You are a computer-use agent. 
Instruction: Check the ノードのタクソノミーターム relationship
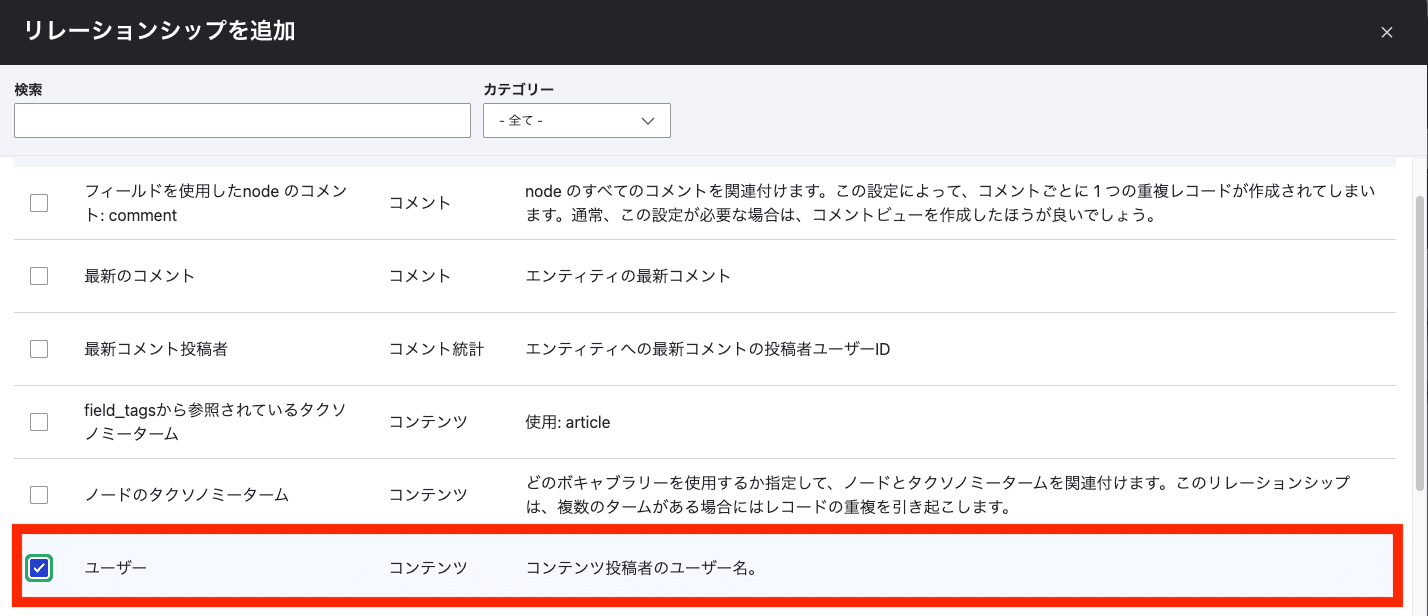[39, 494]
